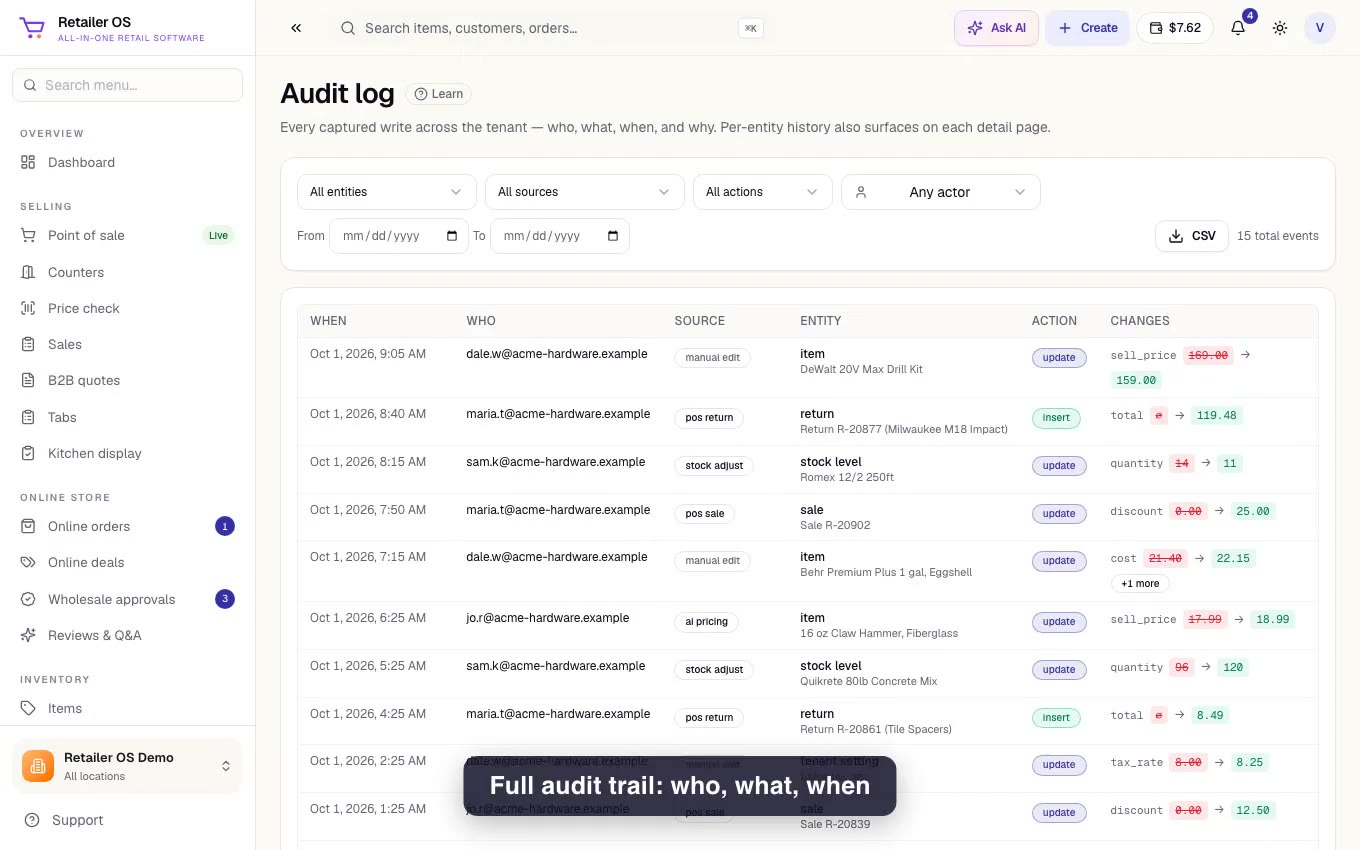Open the Any actor dropdown
This screenshot has height=850, width=1360.
(940, 192)
